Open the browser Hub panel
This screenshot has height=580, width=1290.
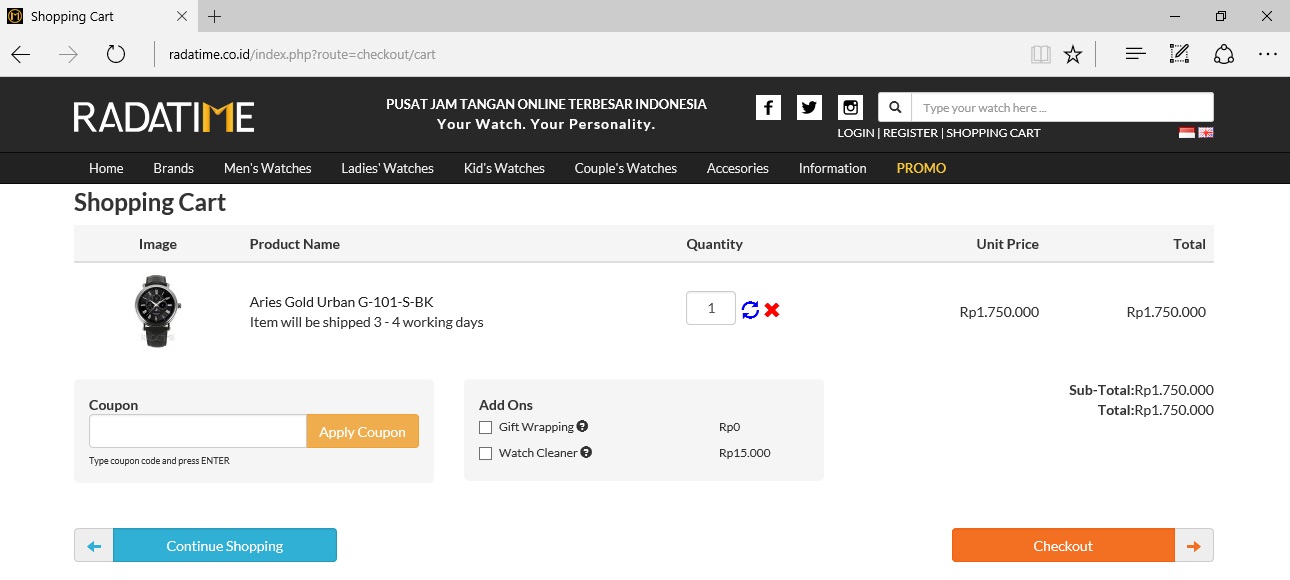click(1135, 54)
